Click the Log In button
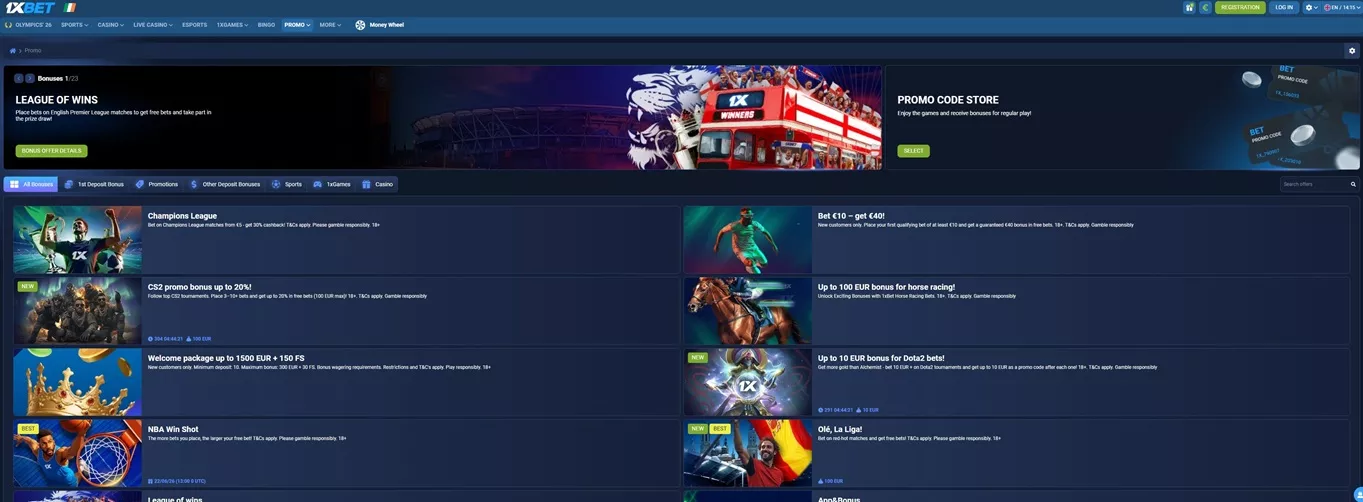Viewport: 1363px width, 502px height. pos(1284,7)
